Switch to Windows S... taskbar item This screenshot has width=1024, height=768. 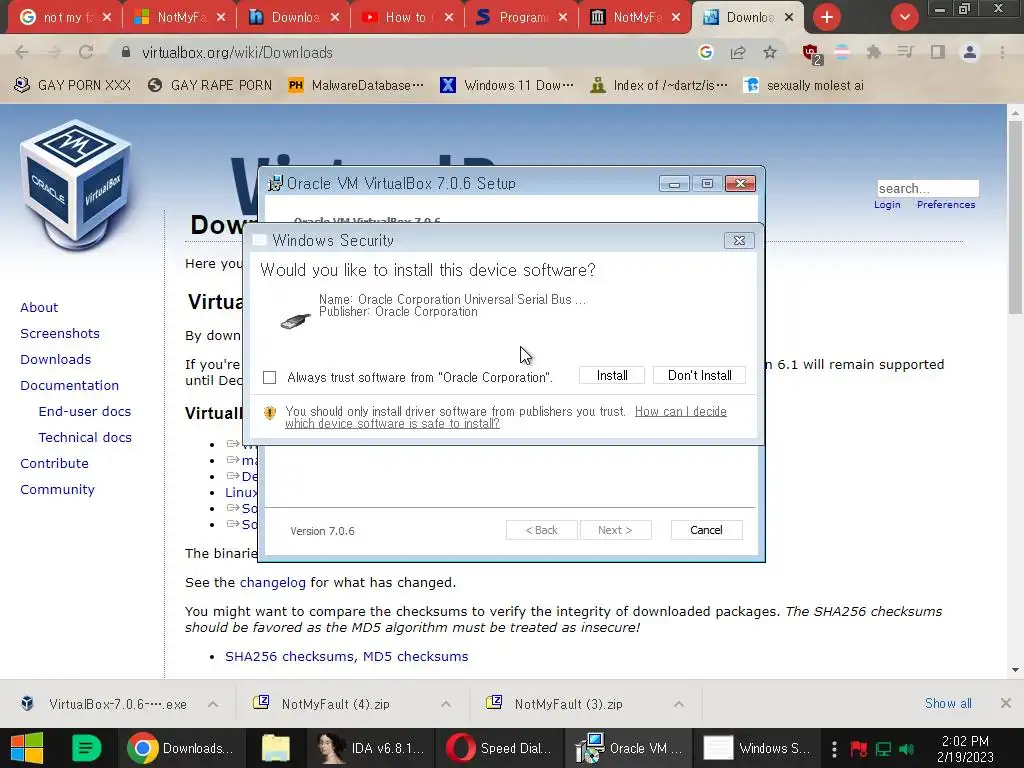coord(758,748)
